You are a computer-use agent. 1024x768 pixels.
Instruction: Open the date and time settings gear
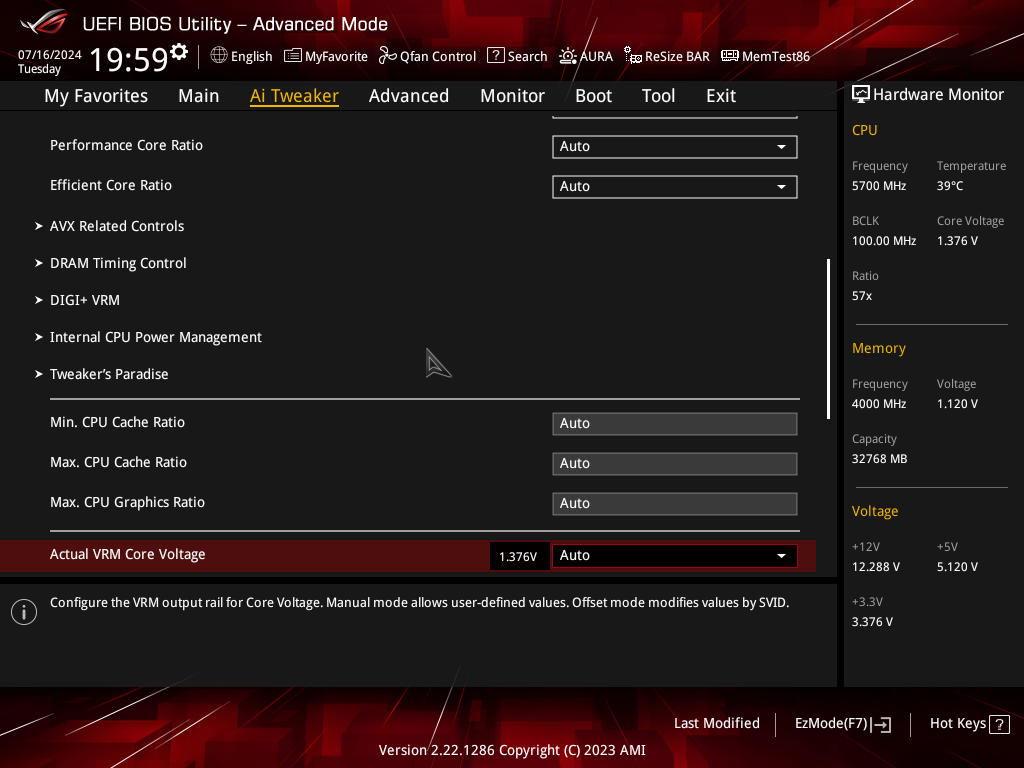click(179, 52)
